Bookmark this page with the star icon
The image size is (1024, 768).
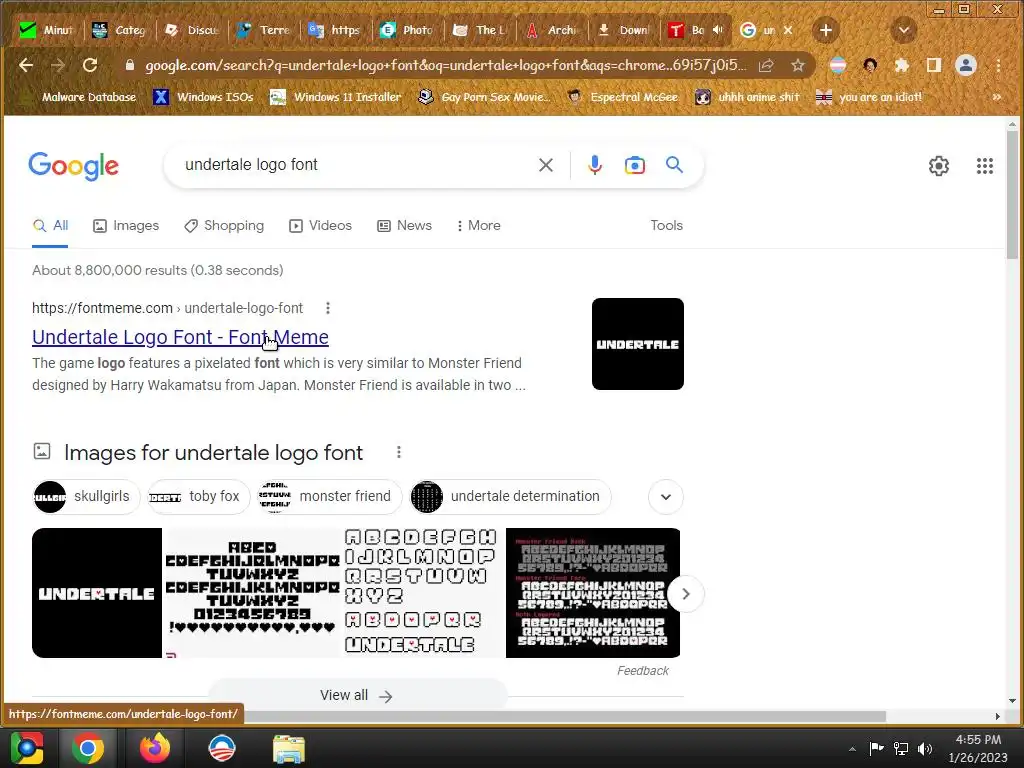tap(797, 65)
